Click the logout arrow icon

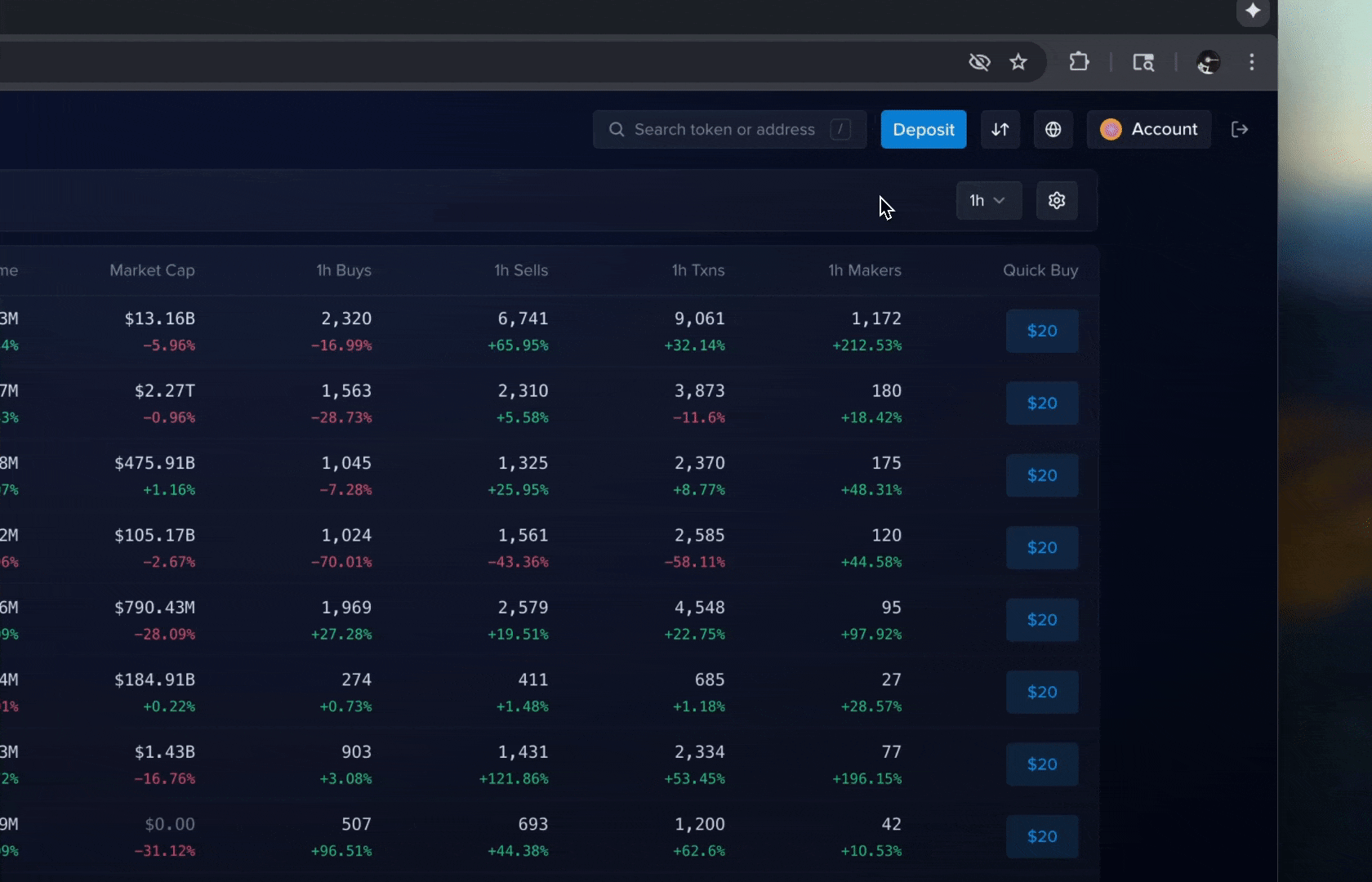1240,130
